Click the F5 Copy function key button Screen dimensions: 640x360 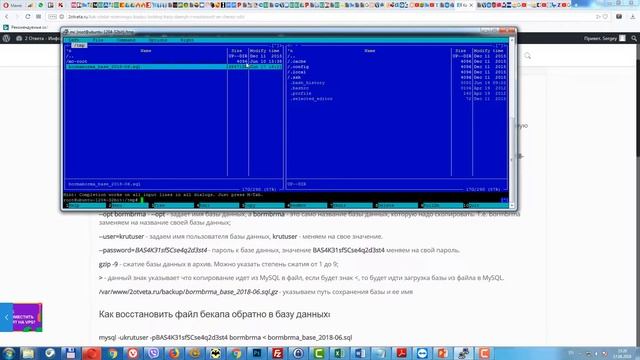(263, 205)
